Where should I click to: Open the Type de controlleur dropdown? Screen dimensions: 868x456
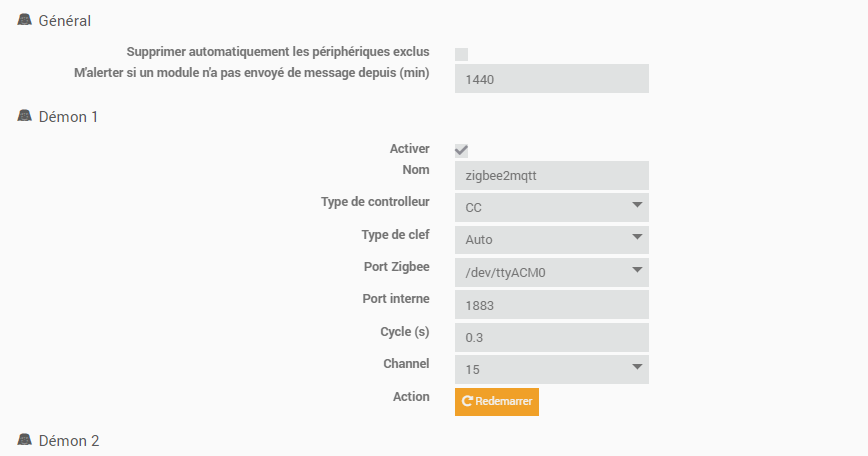(551, 207)
